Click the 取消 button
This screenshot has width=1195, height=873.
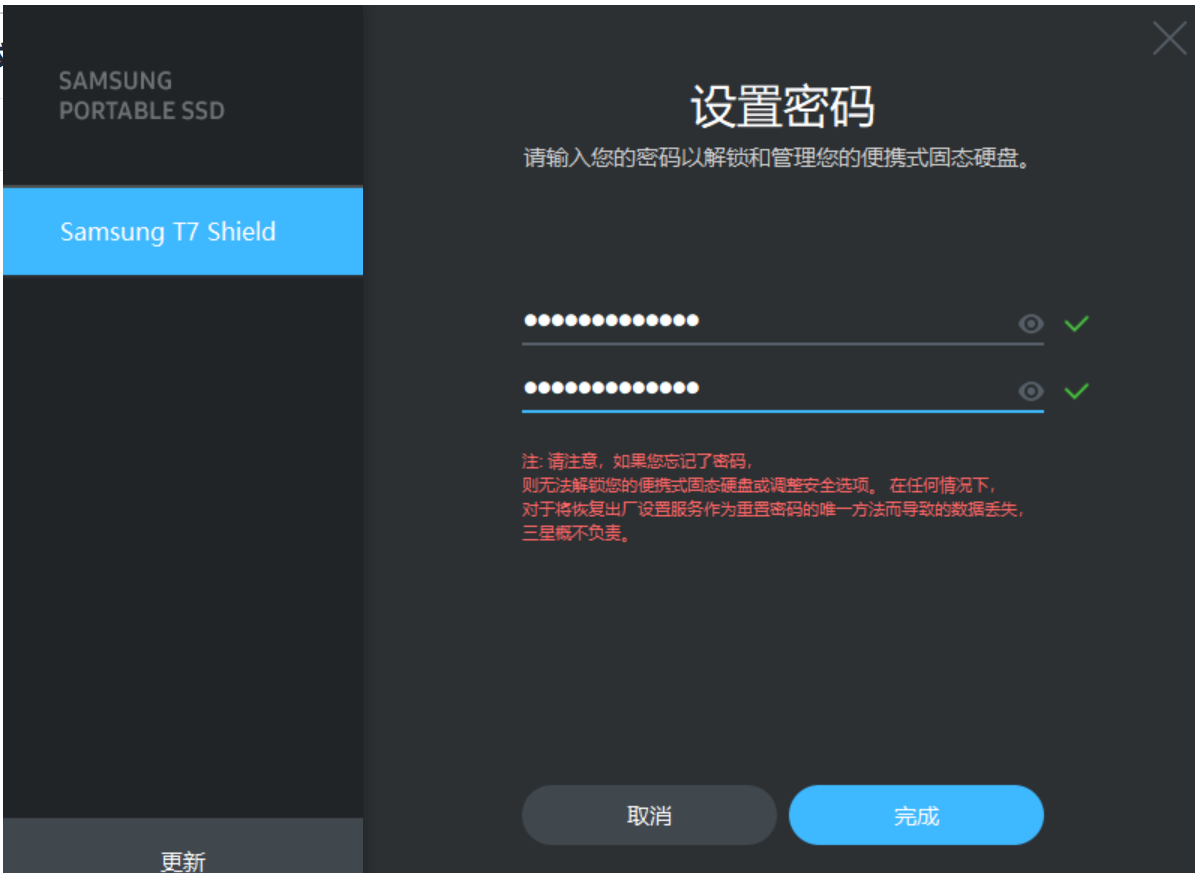click(649, 815)
